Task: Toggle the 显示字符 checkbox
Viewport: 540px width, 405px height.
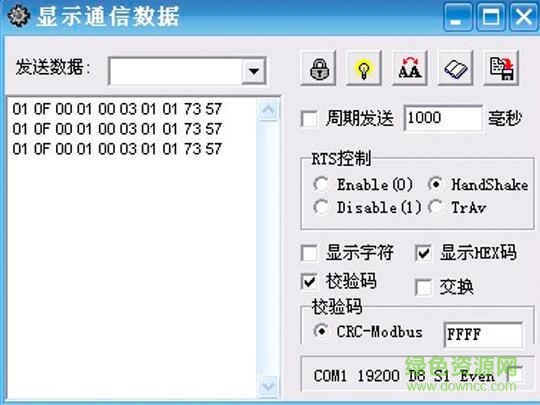Action: tap(309, 253)
